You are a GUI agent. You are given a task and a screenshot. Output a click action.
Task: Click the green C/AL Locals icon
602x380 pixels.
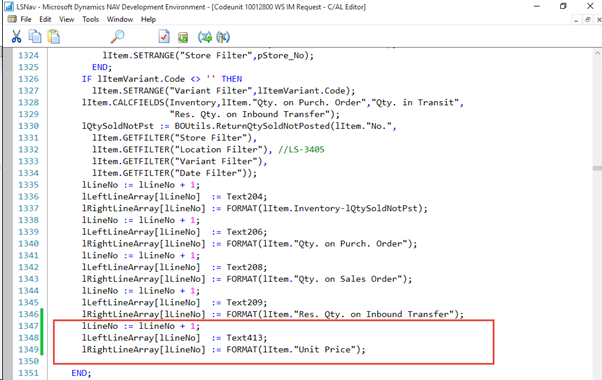183,37
